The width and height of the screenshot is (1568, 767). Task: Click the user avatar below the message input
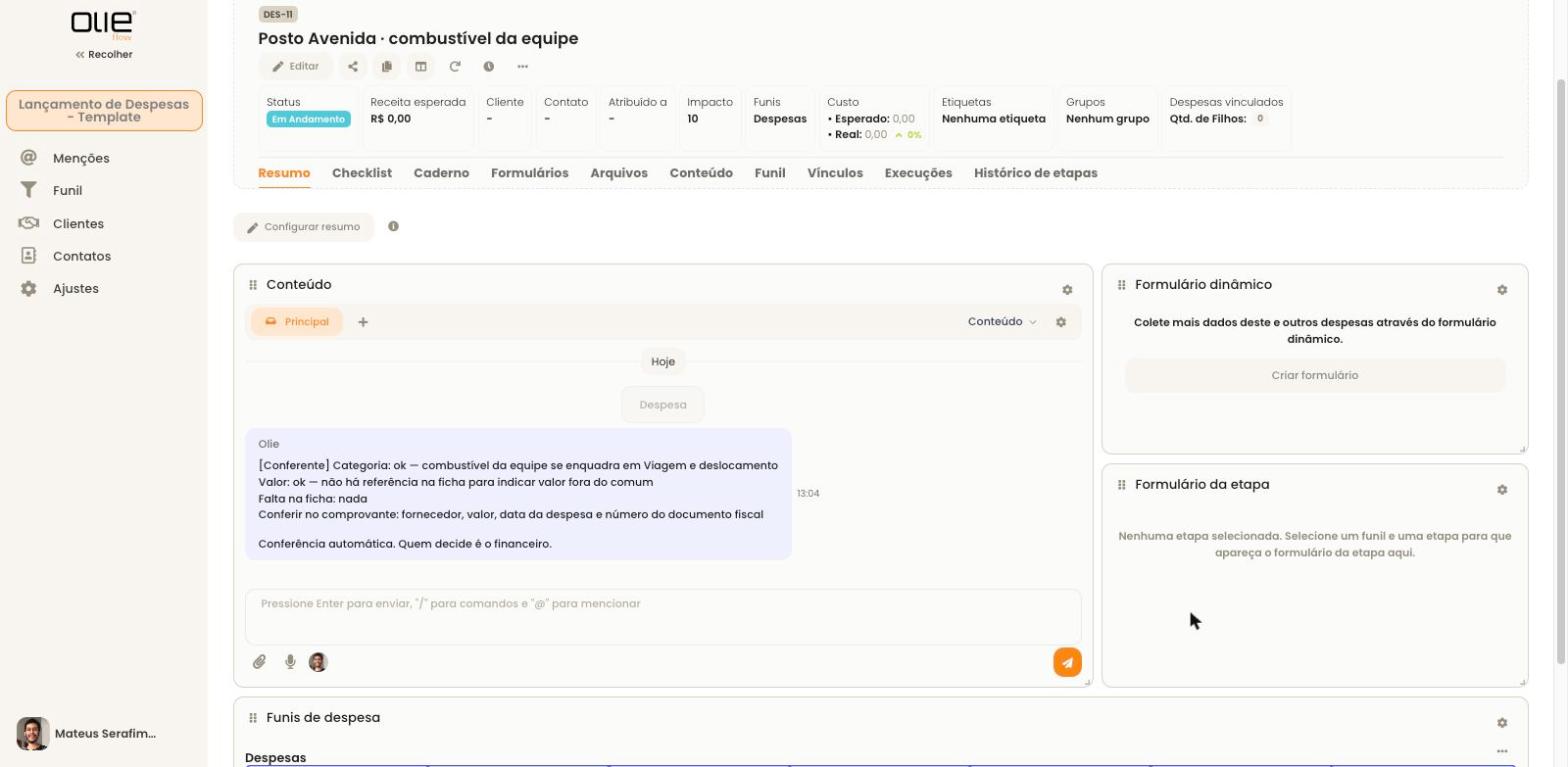[318, 662]
